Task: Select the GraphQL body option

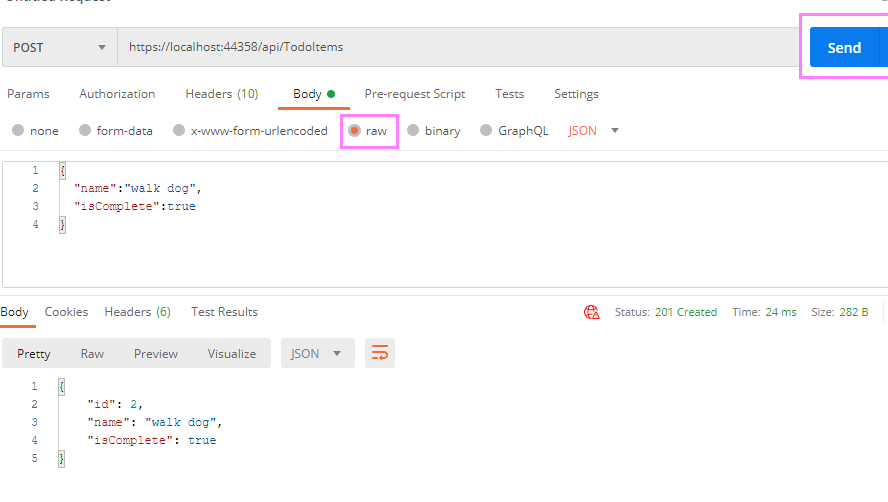Action: 514,131
